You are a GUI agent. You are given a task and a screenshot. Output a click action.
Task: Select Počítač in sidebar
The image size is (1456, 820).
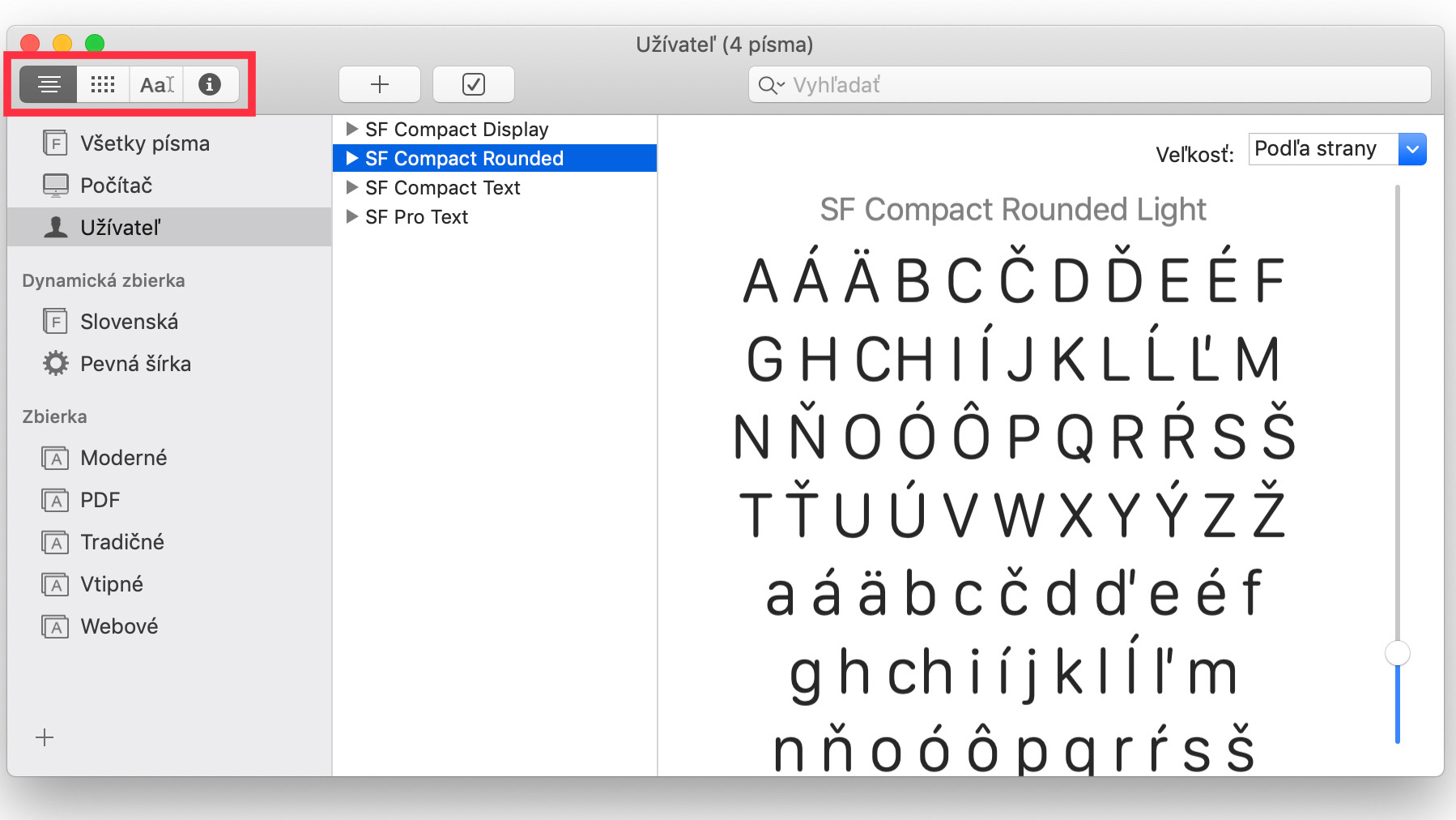[169, 186]
